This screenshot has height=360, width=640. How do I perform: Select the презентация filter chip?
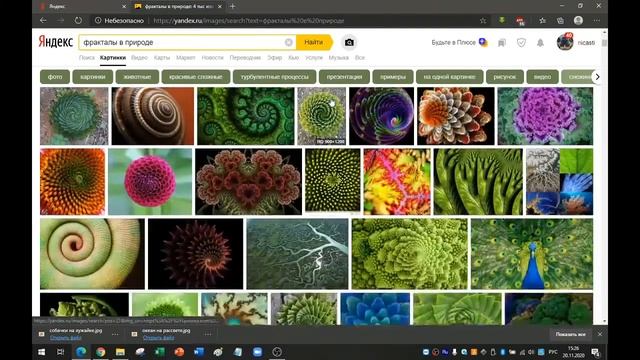(344, 77)
